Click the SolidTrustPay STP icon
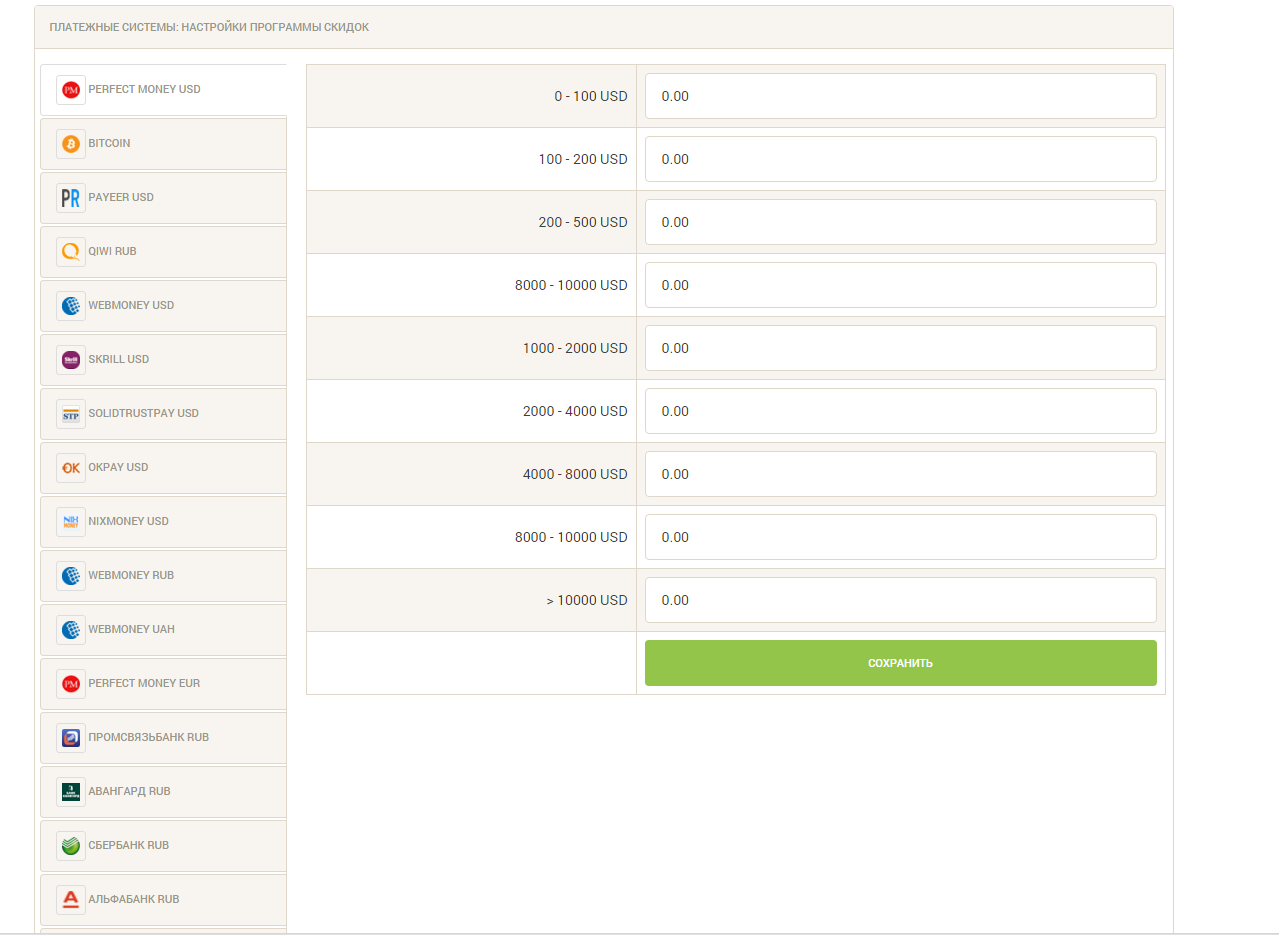Viewport: 1279px width, 935px height. [x=71, y=414]
